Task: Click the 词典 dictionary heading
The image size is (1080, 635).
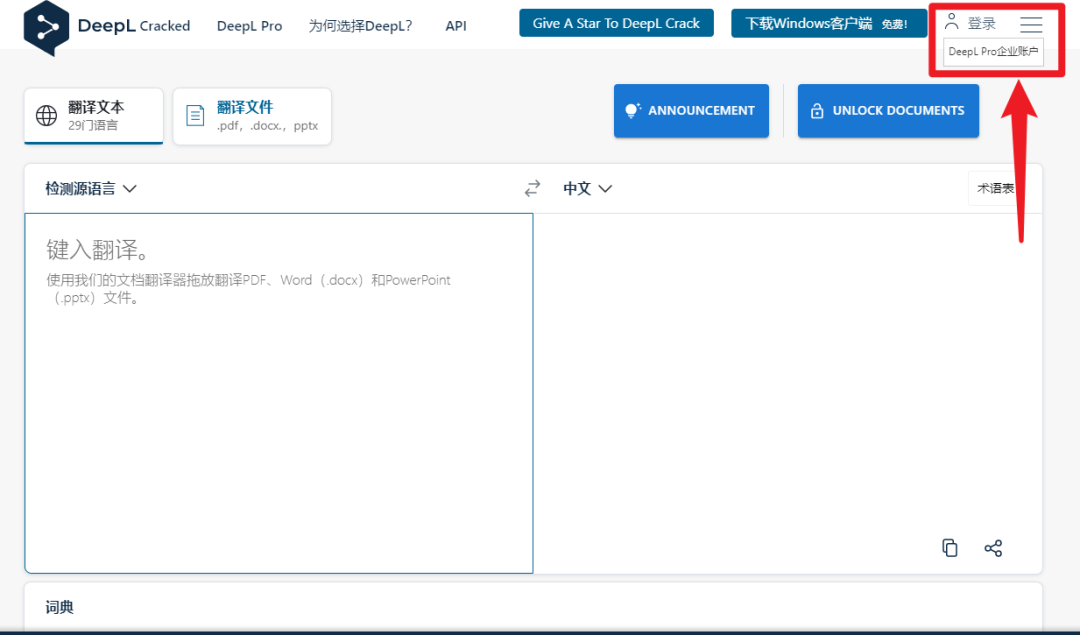Action: 60,607
